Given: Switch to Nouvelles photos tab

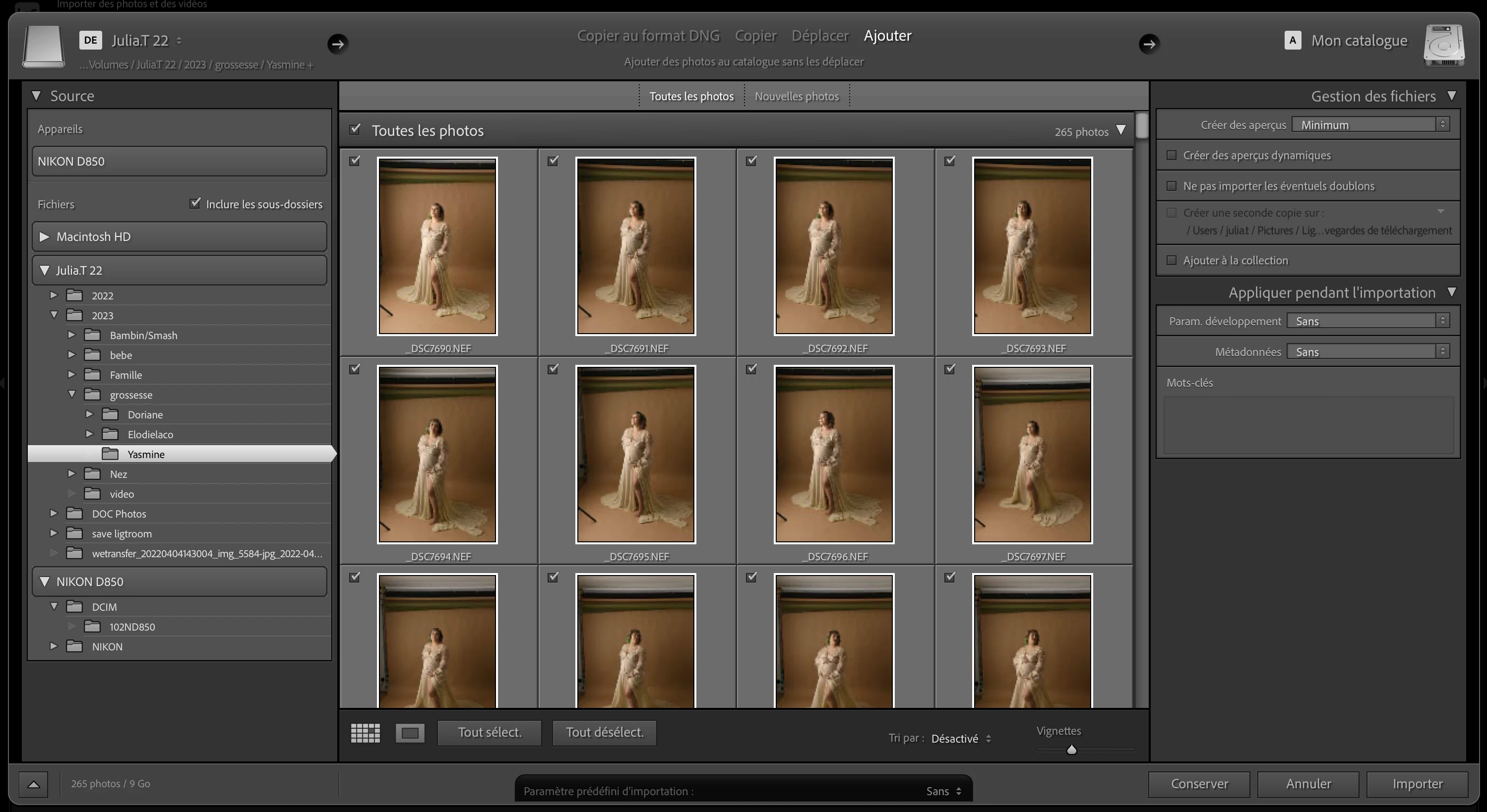Looking at the screenshot, I should click(x=797, y=96).
